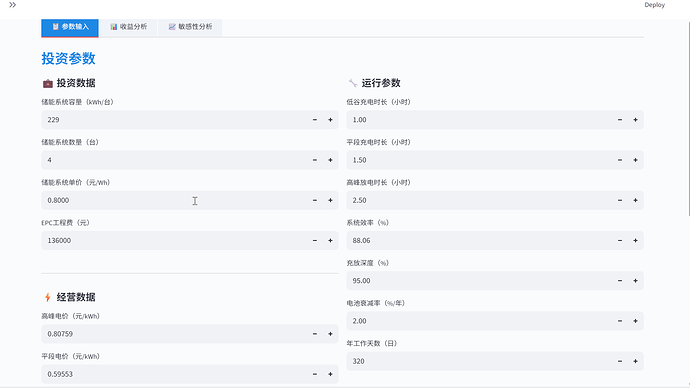690x388 pixels.
Task: Click the 运行参数 section heading
Action: (x=374, y=83)
